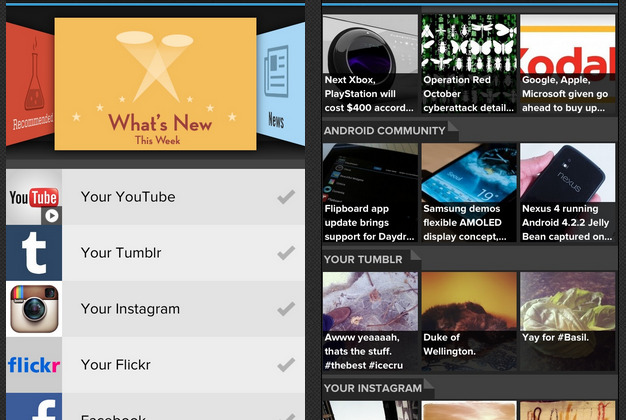This screenshot has height=420, width=626.
Task: Toggle the Your Flickr checkmark
Action: [286, 364]
